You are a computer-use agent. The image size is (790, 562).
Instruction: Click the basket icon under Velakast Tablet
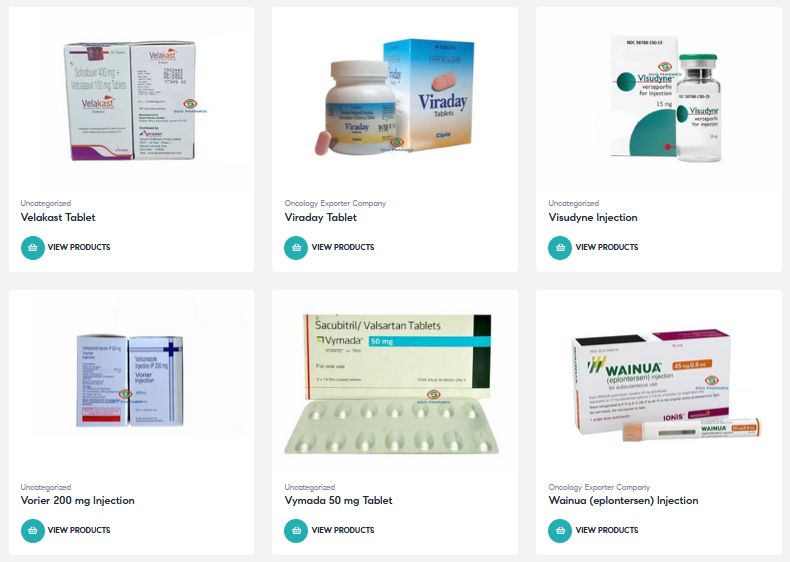(x=33, y=247)
